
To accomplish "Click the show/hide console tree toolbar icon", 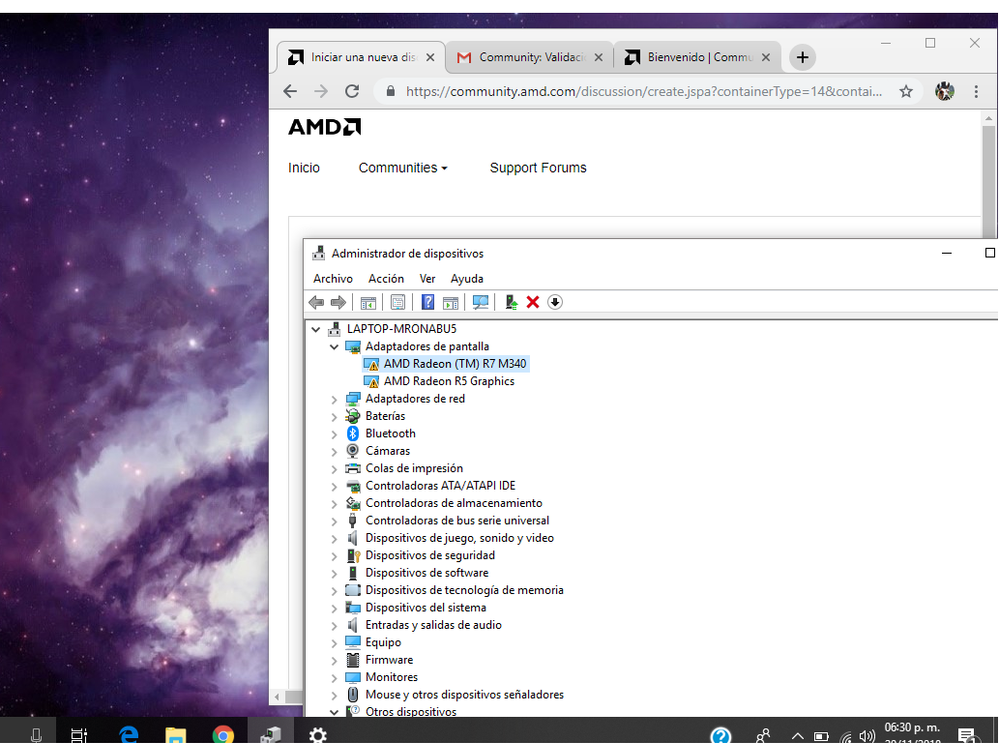I will point(368,303).
